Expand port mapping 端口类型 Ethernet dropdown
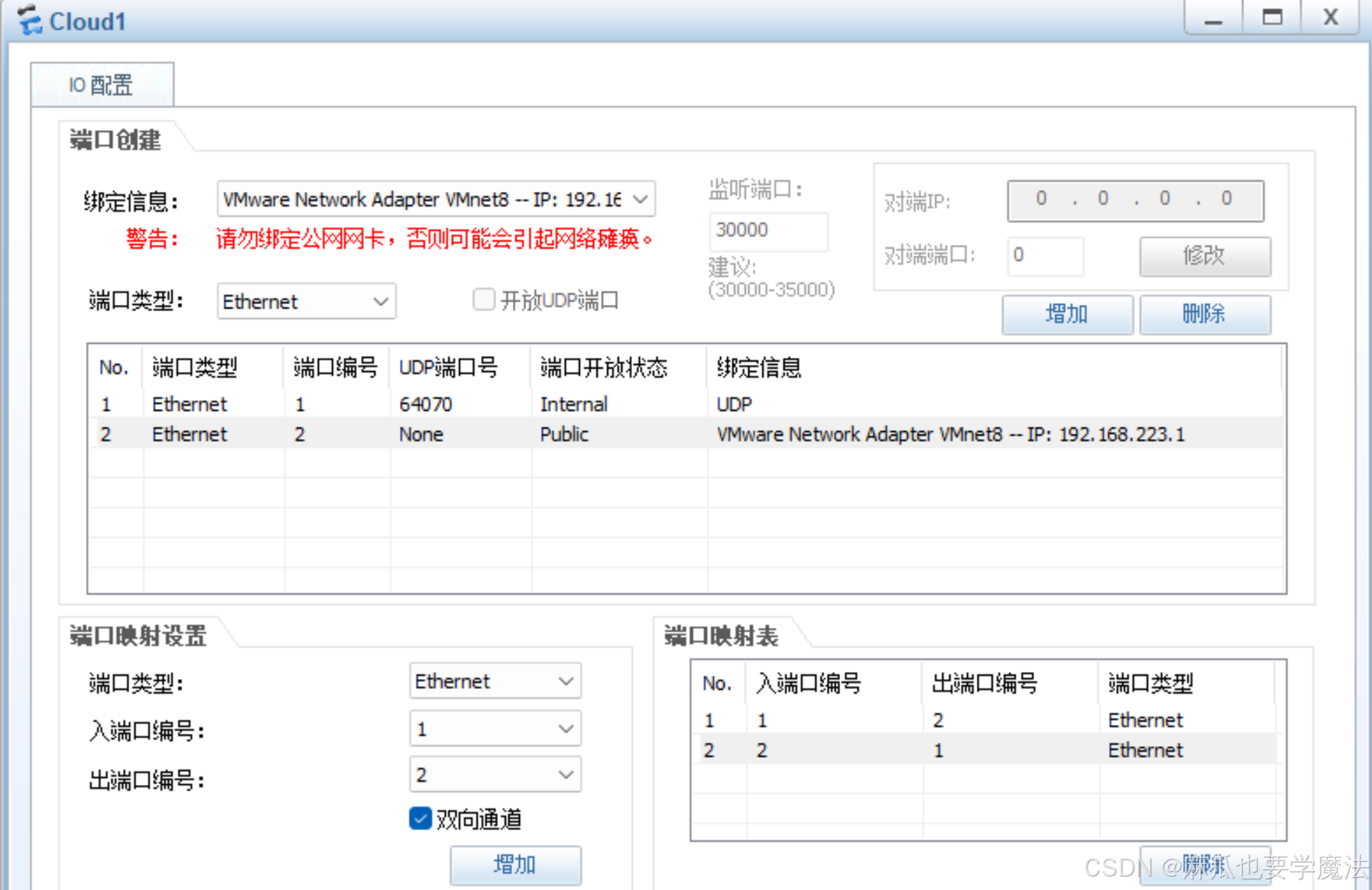The height and width of the screenshot is (890, 1372). [x=565, y=682]
